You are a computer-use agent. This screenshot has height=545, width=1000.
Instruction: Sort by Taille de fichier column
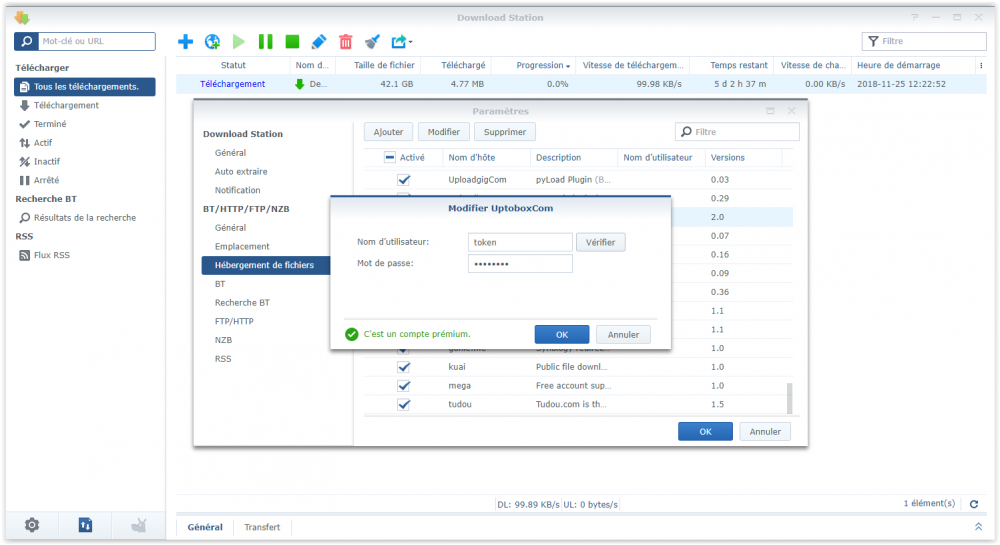(x=384, y=65)
